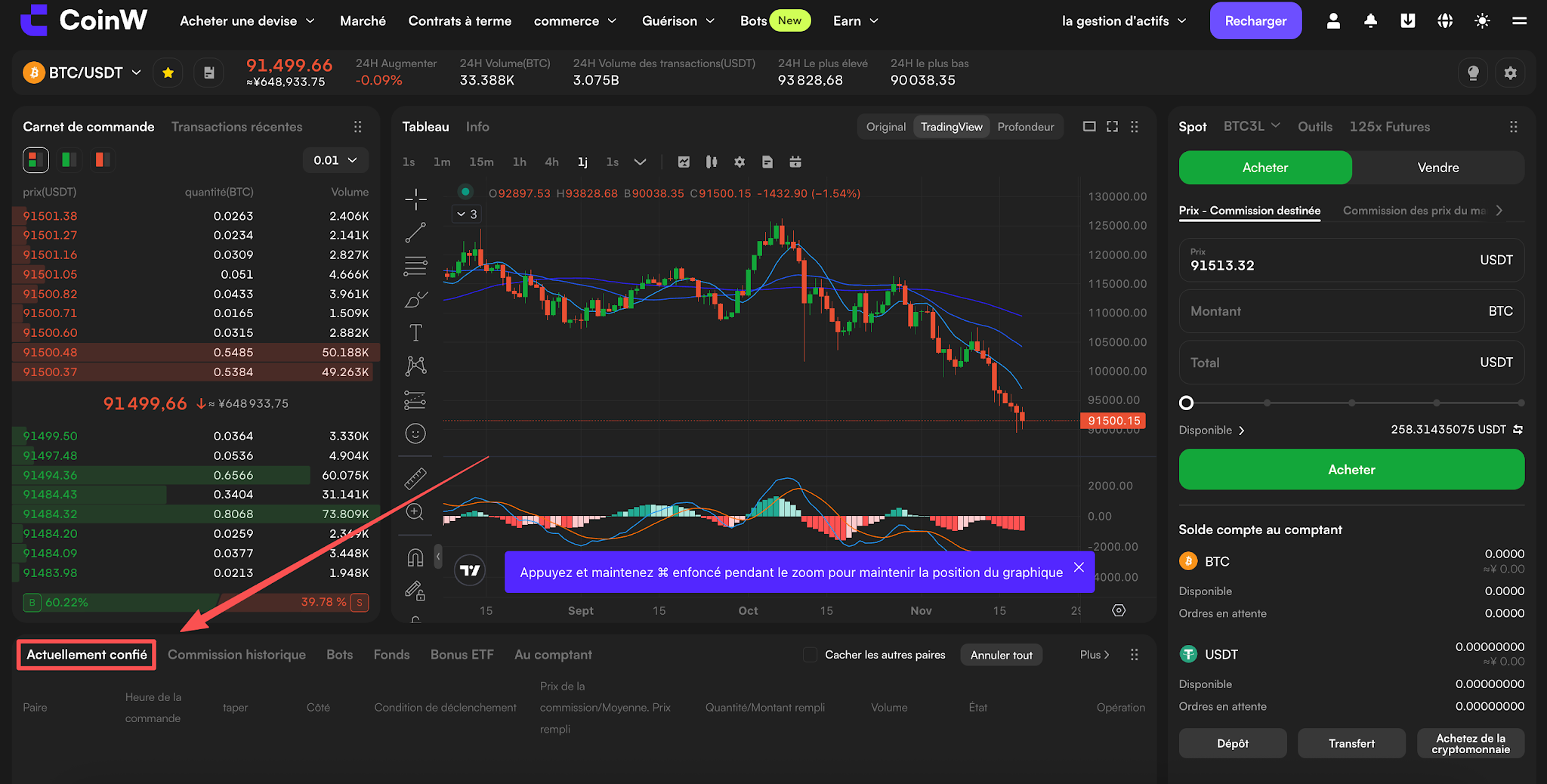Open Commission historique tab
The height and width of the screenshot is (784, 1547).
[236, 655]
